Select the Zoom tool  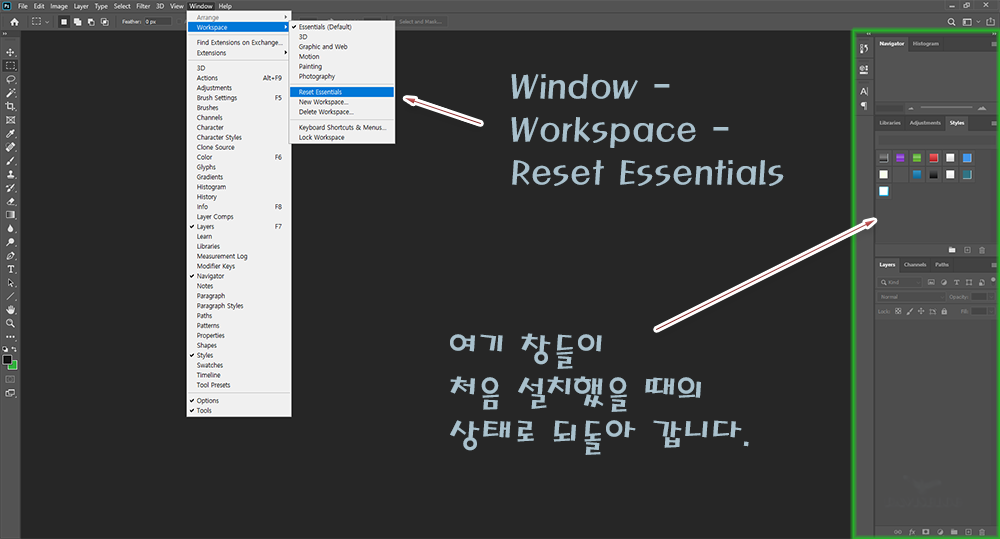(10, 323)
